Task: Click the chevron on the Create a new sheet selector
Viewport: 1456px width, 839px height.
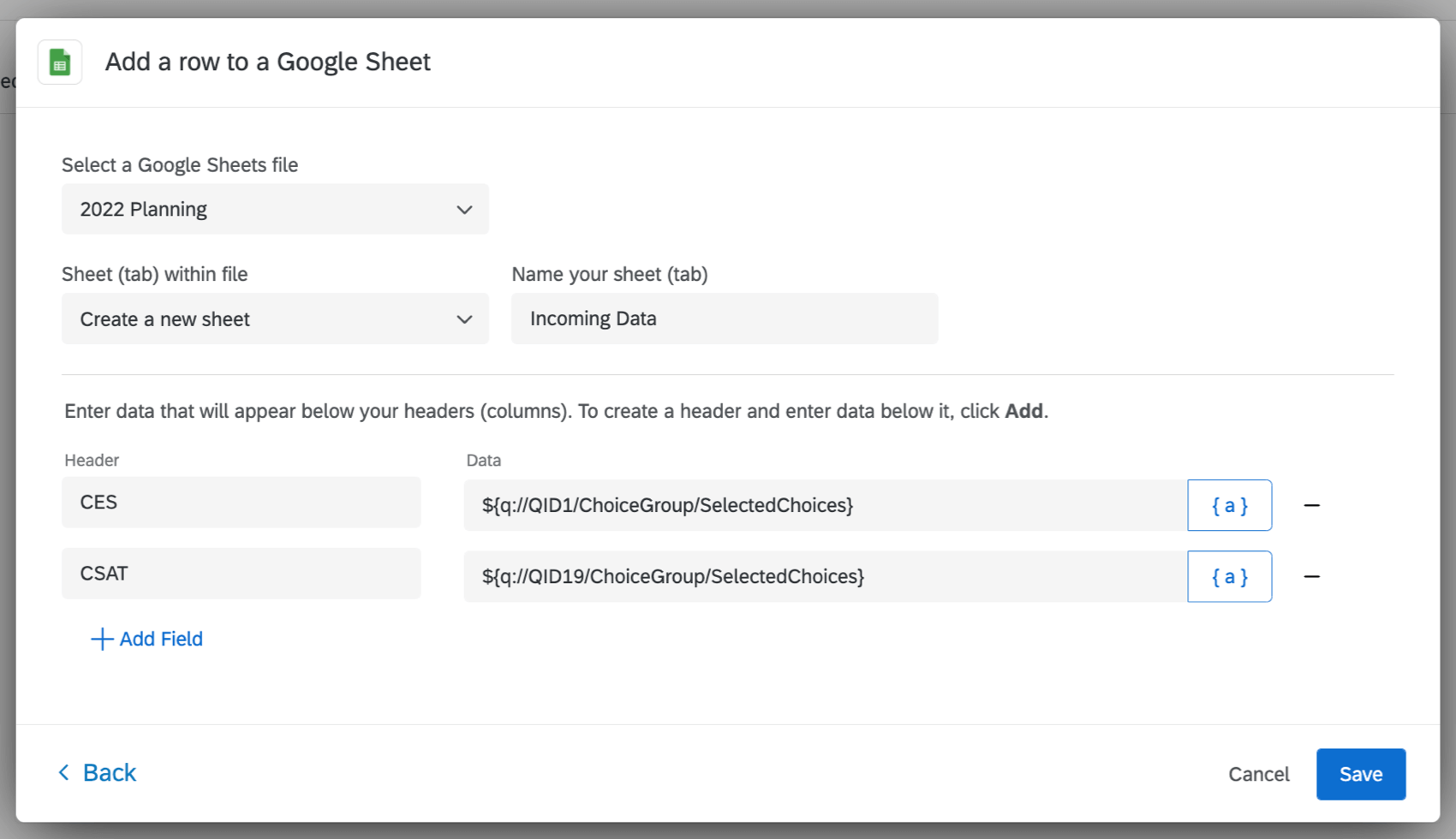Action: (x=463, y=318)
